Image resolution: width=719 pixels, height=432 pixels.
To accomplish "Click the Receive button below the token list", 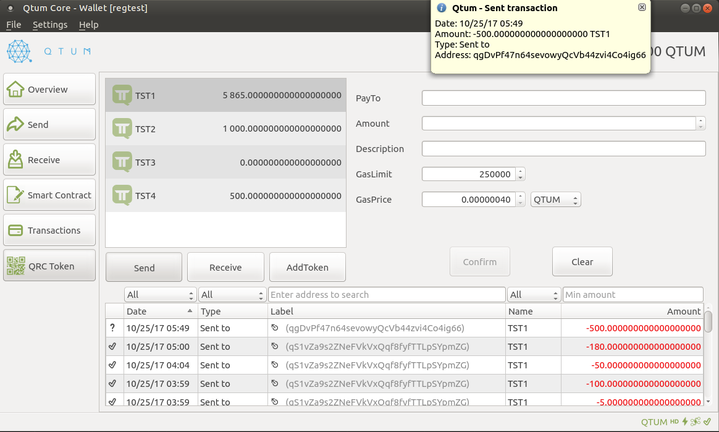I will 226,267.
